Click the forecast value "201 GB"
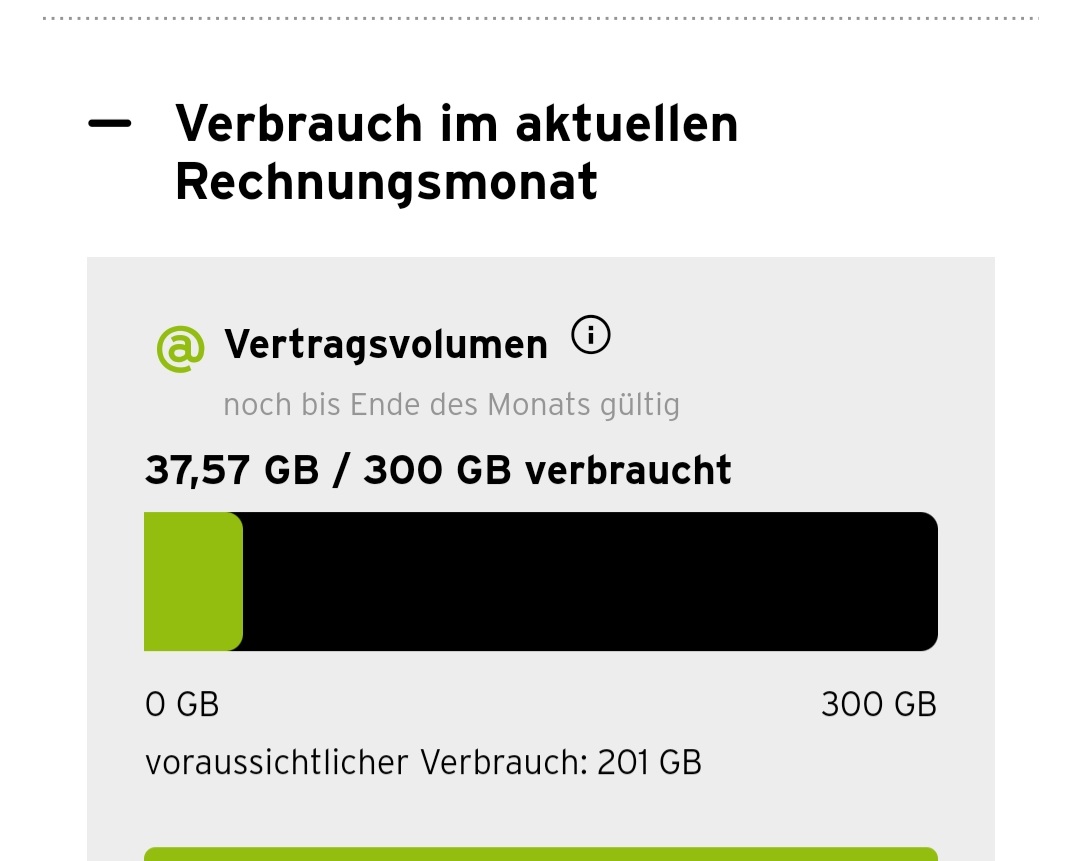 tap(650, 763)
